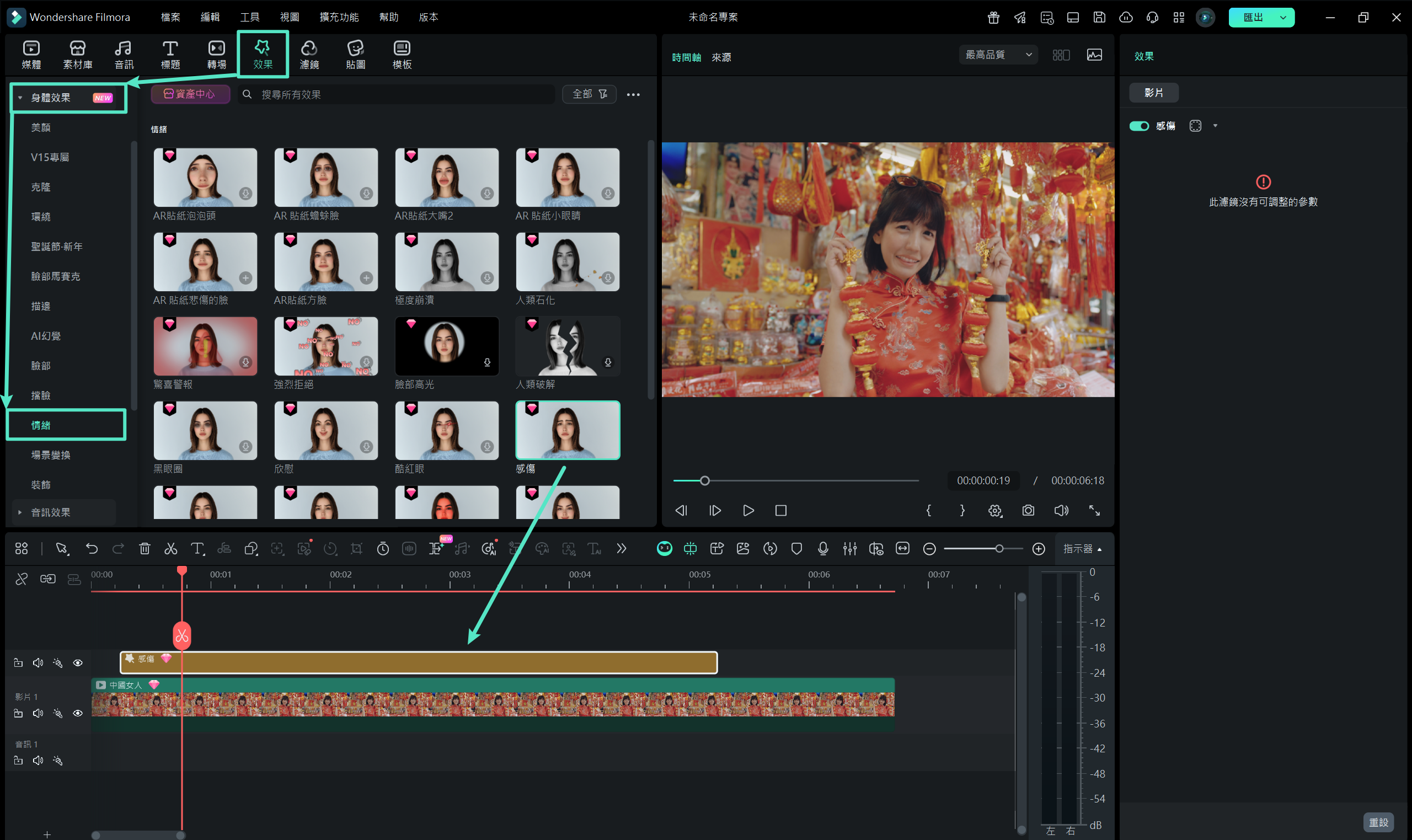This screenshot has width=1412, height=840.
Task: Select the scissors split tool
Action: 171,548
